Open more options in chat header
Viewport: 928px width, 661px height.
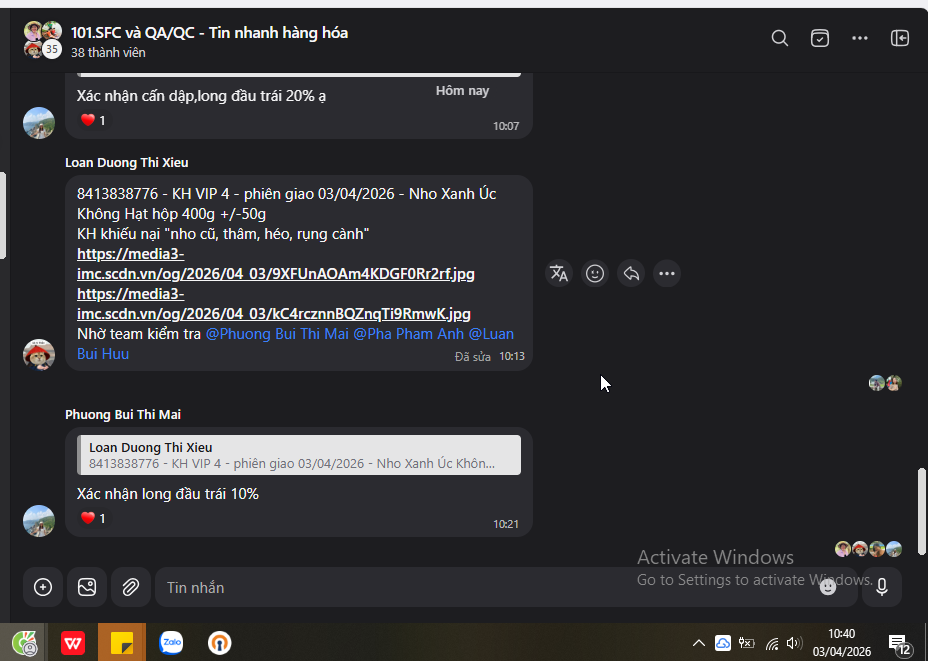tap(859, 38)
